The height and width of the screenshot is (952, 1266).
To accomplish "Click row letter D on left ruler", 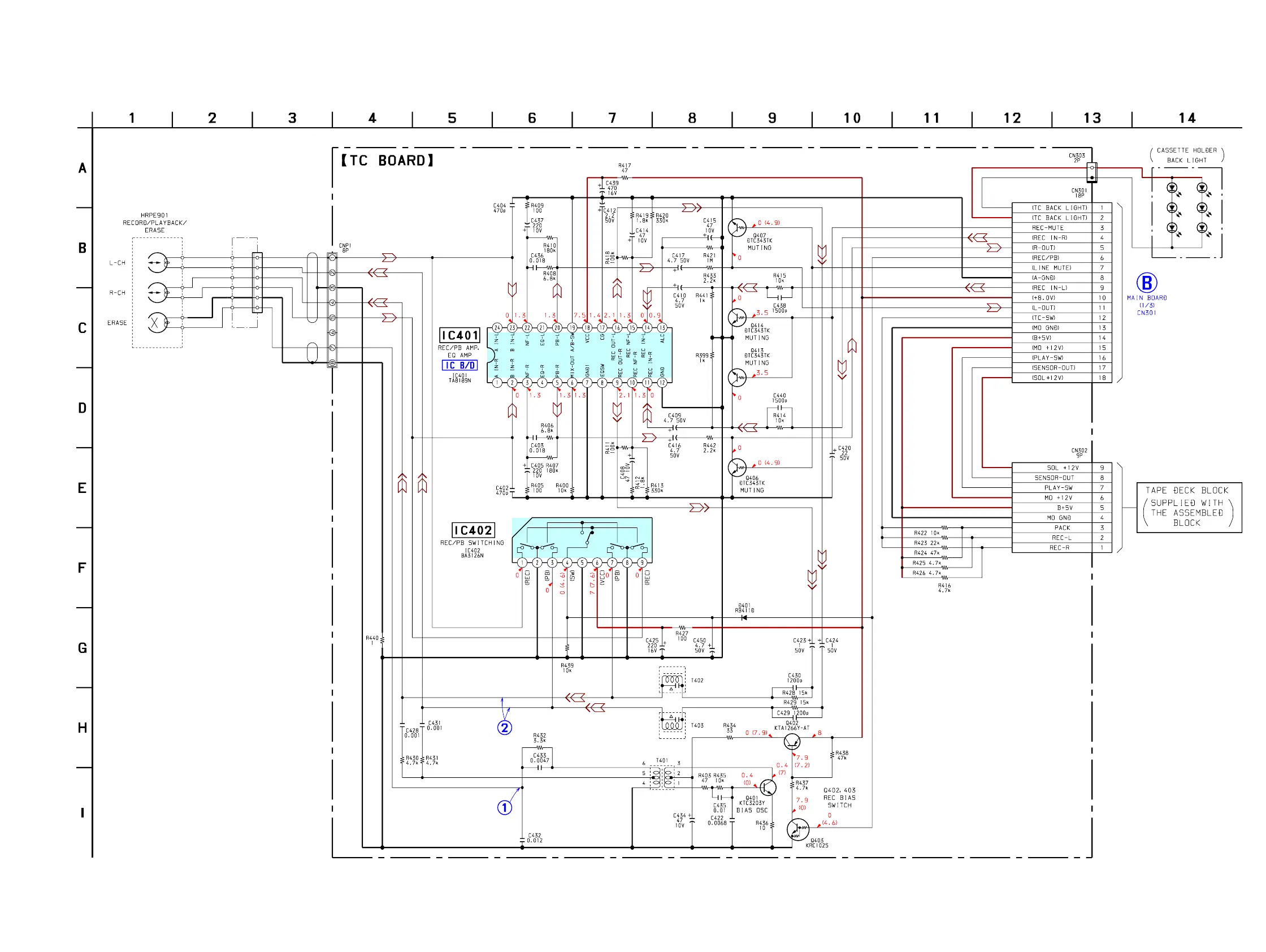I will tap(83, 408).
